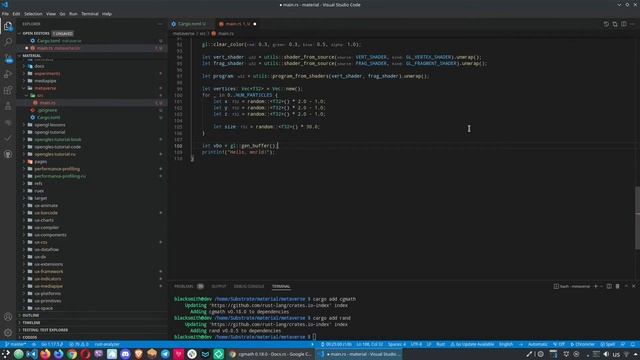This screenshot has width=640, height=360.
Task: Open .gitignore in the file tree
Action: click(93, 110)
